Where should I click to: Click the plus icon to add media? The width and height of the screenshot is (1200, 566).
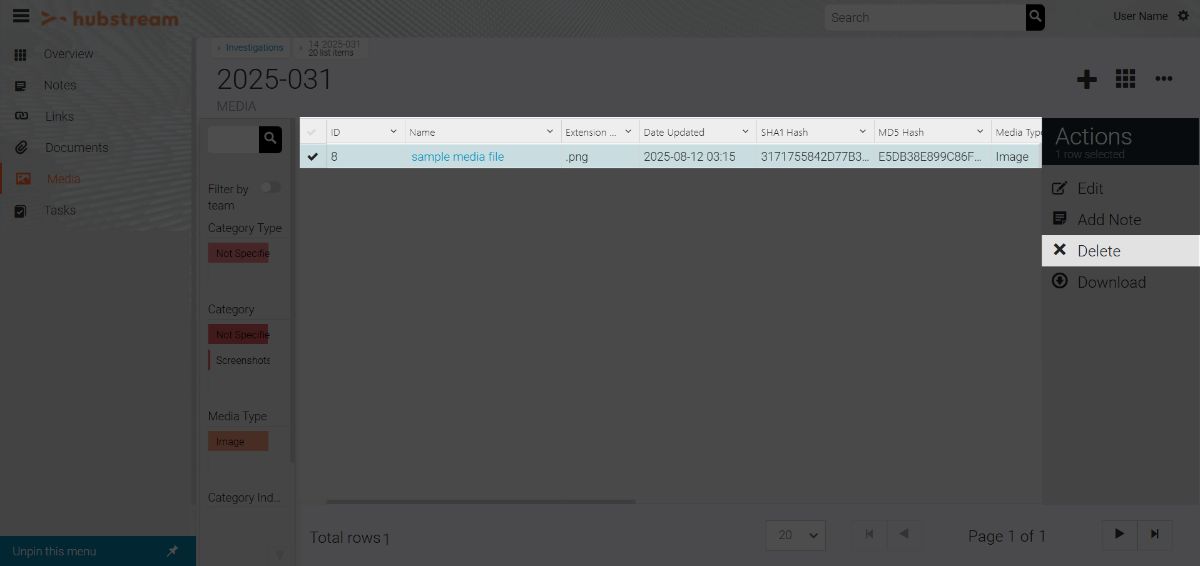tap(1086, 80)
